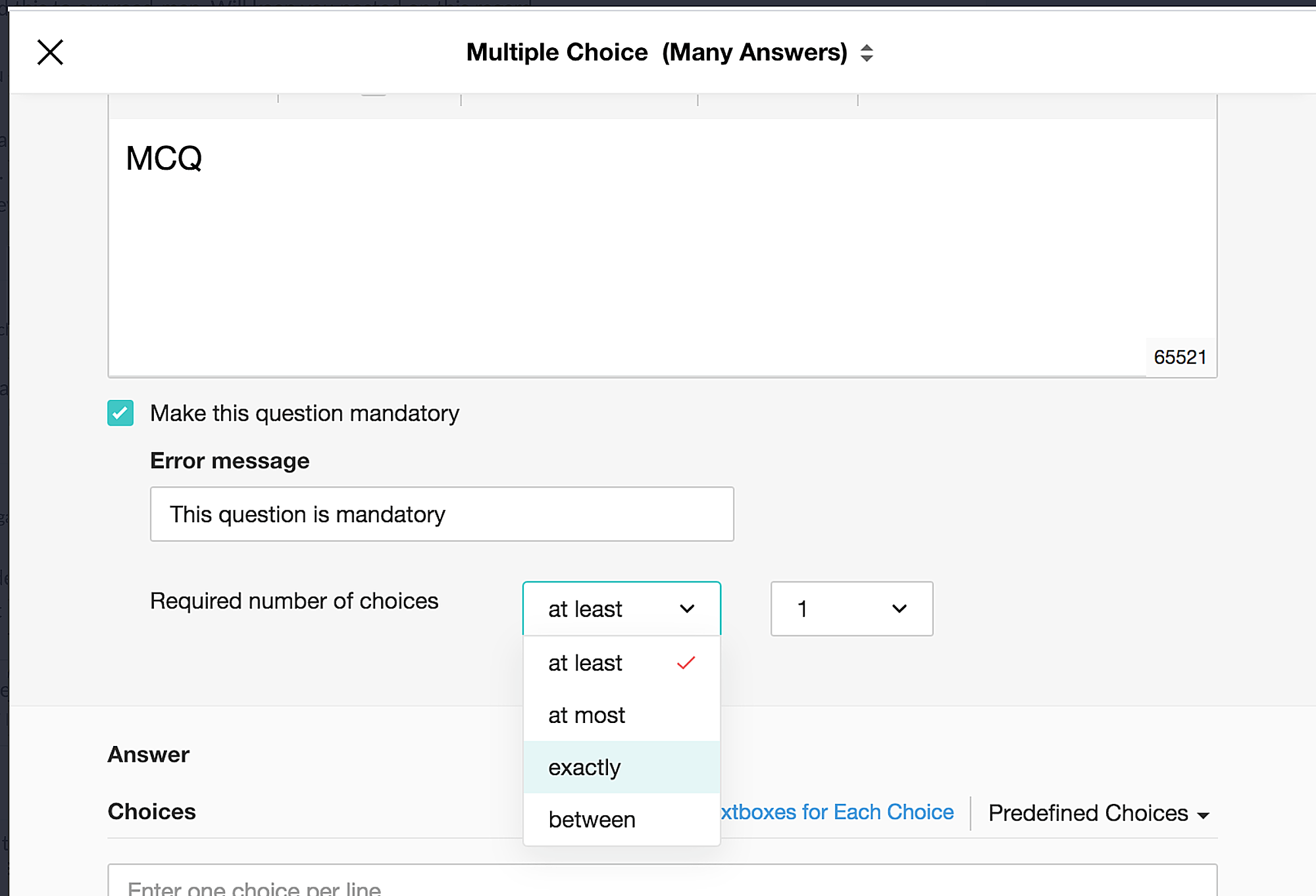Select 'exactly' from the dropdown list
Image resolution: width=1316 pixels, height=896 pixels.
tap(585, 768)
